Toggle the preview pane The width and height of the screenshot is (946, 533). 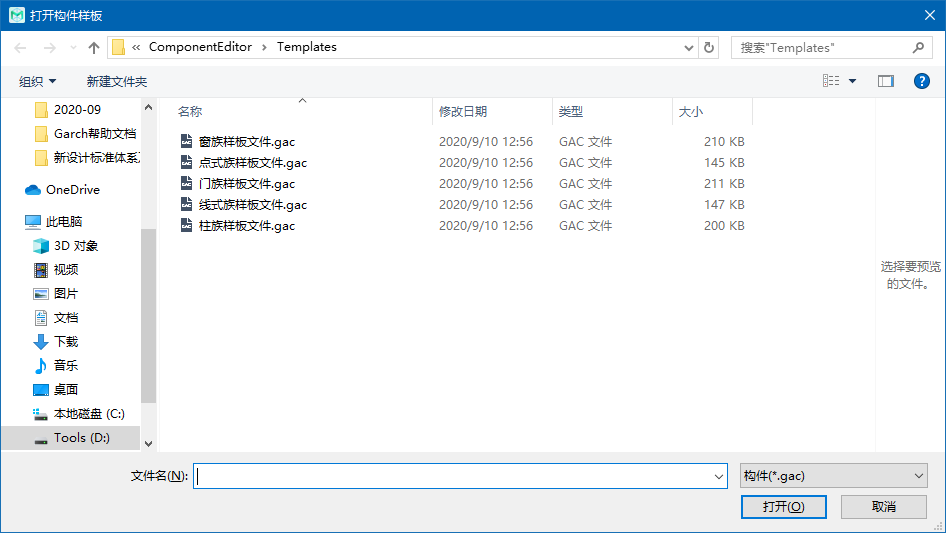click(886, 81)
